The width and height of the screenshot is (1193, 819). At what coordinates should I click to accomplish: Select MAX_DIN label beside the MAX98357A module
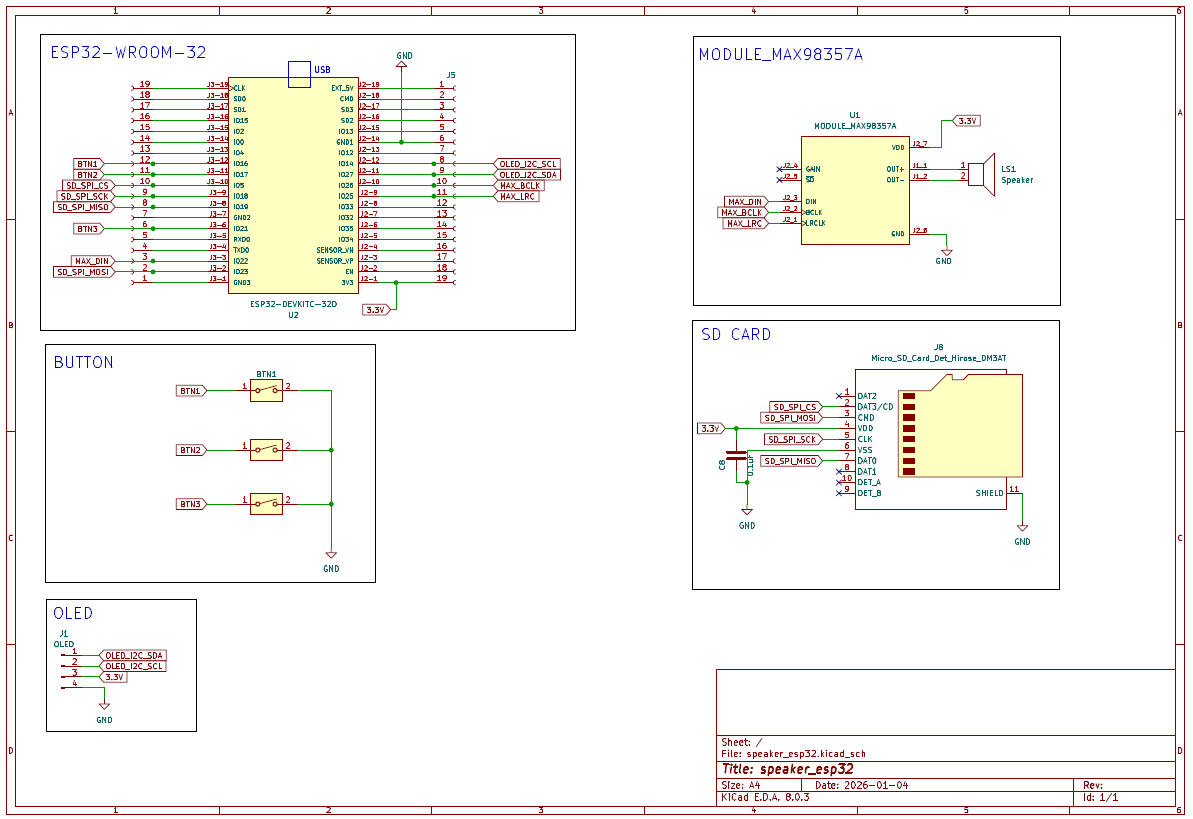(745, 202)
